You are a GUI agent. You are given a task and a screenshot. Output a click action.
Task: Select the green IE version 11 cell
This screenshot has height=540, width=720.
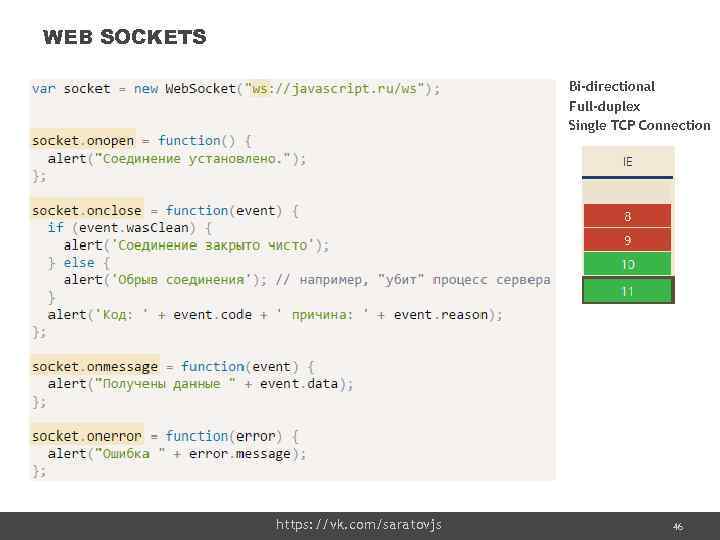(628, 291)
